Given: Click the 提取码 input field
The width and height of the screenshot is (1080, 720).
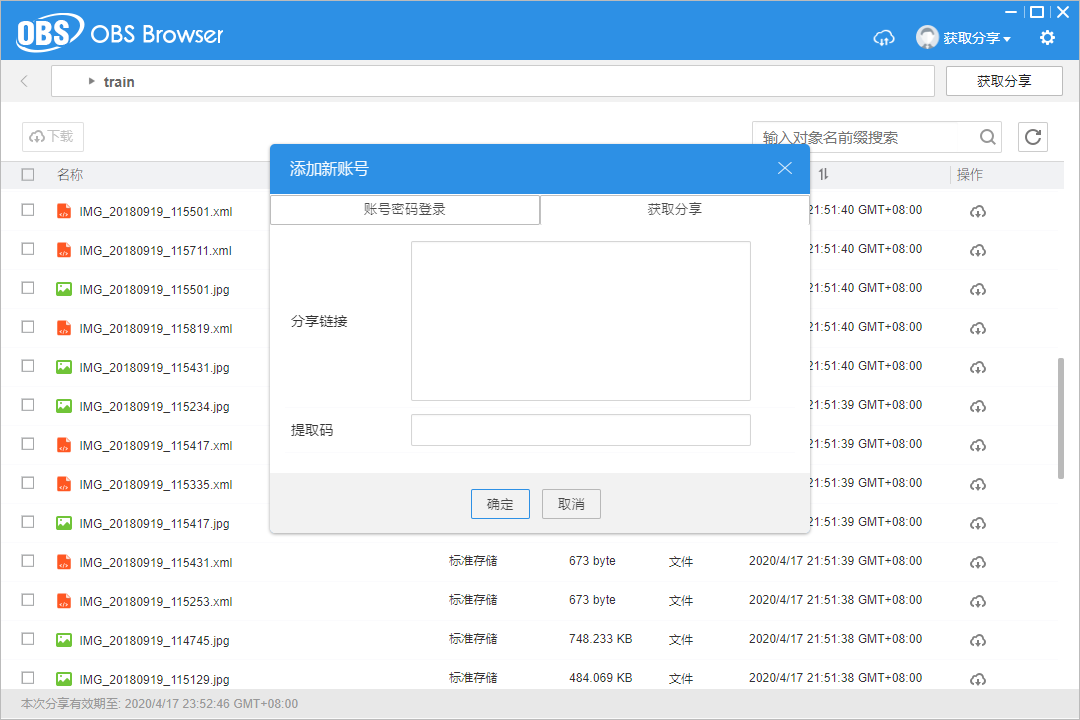Looking at the screenshot, I should [x=580, y=429].
